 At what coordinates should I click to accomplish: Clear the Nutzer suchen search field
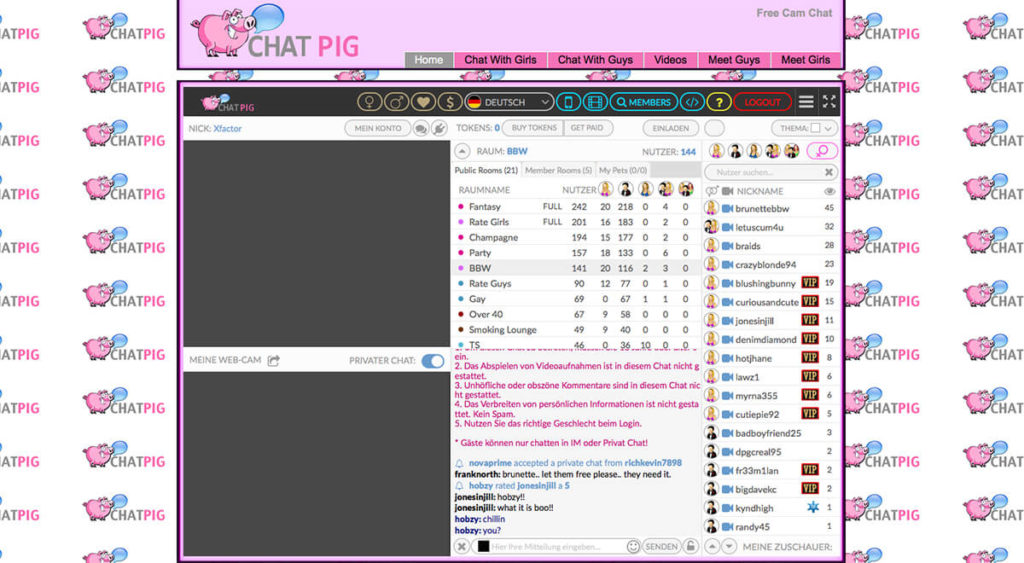coord(829,172)
